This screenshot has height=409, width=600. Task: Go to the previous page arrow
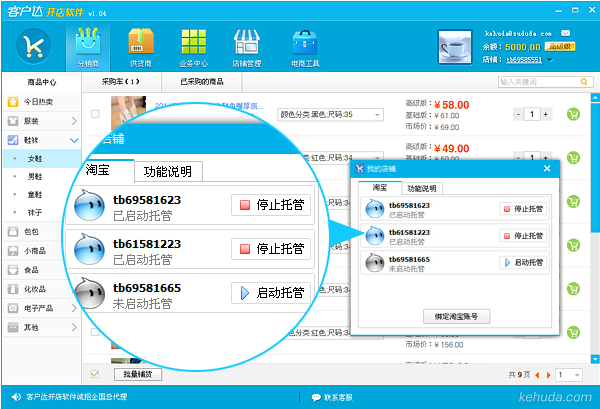click(x=537, y=375)
